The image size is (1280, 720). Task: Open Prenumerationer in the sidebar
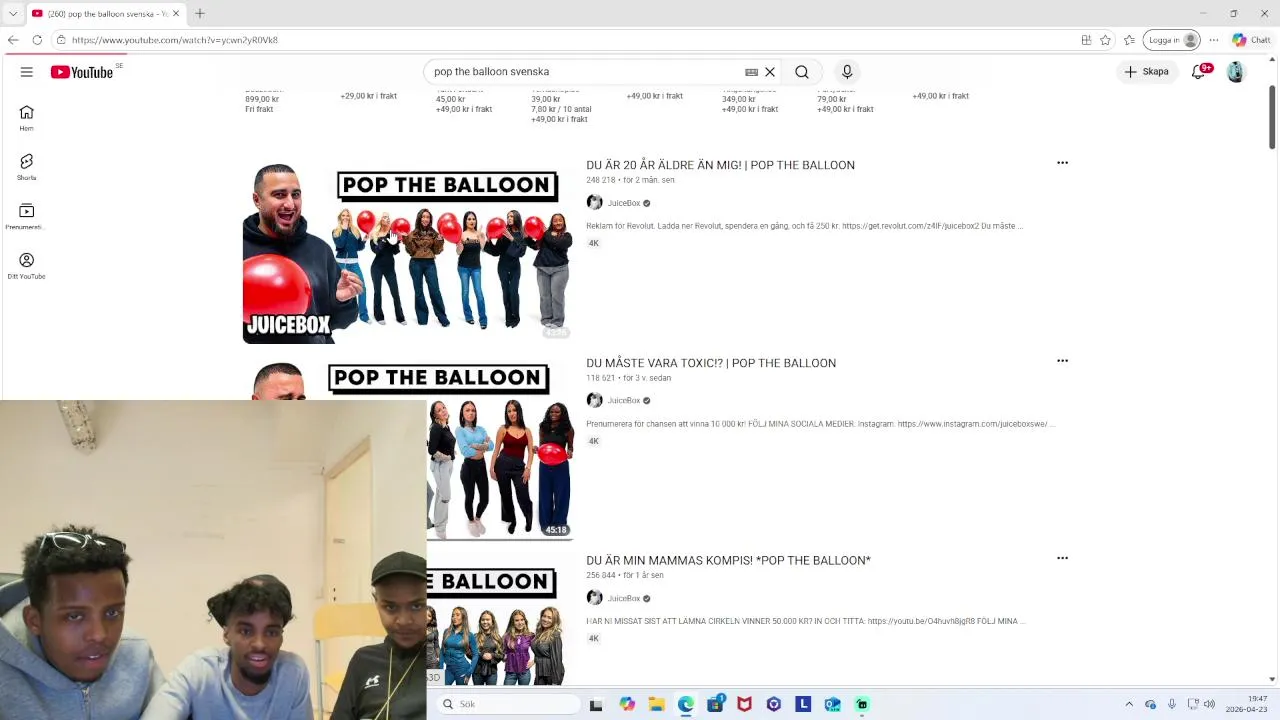tap(26, 216)
